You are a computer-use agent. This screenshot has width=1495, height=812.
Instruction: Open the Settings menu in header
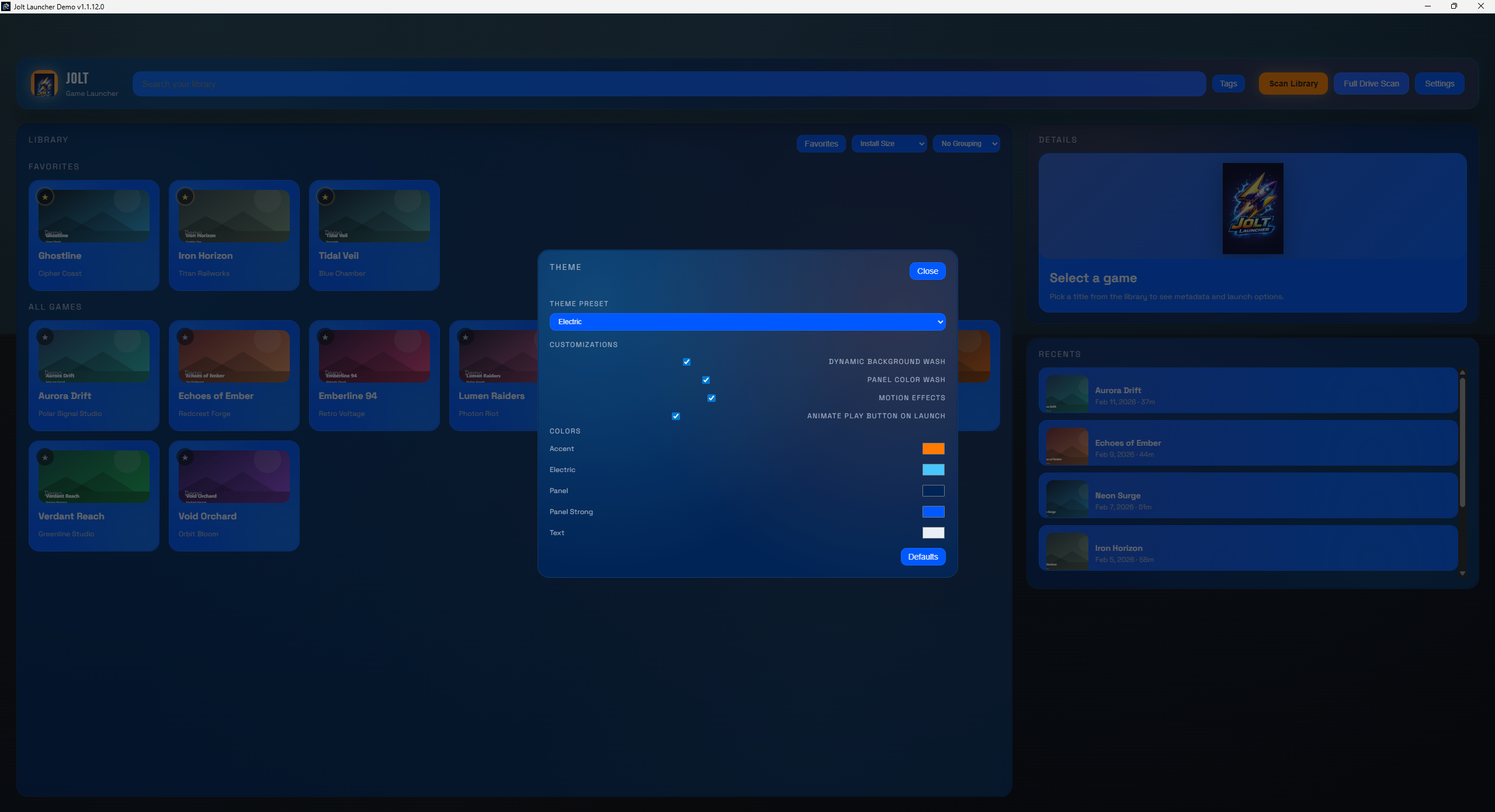[1439, 84]
